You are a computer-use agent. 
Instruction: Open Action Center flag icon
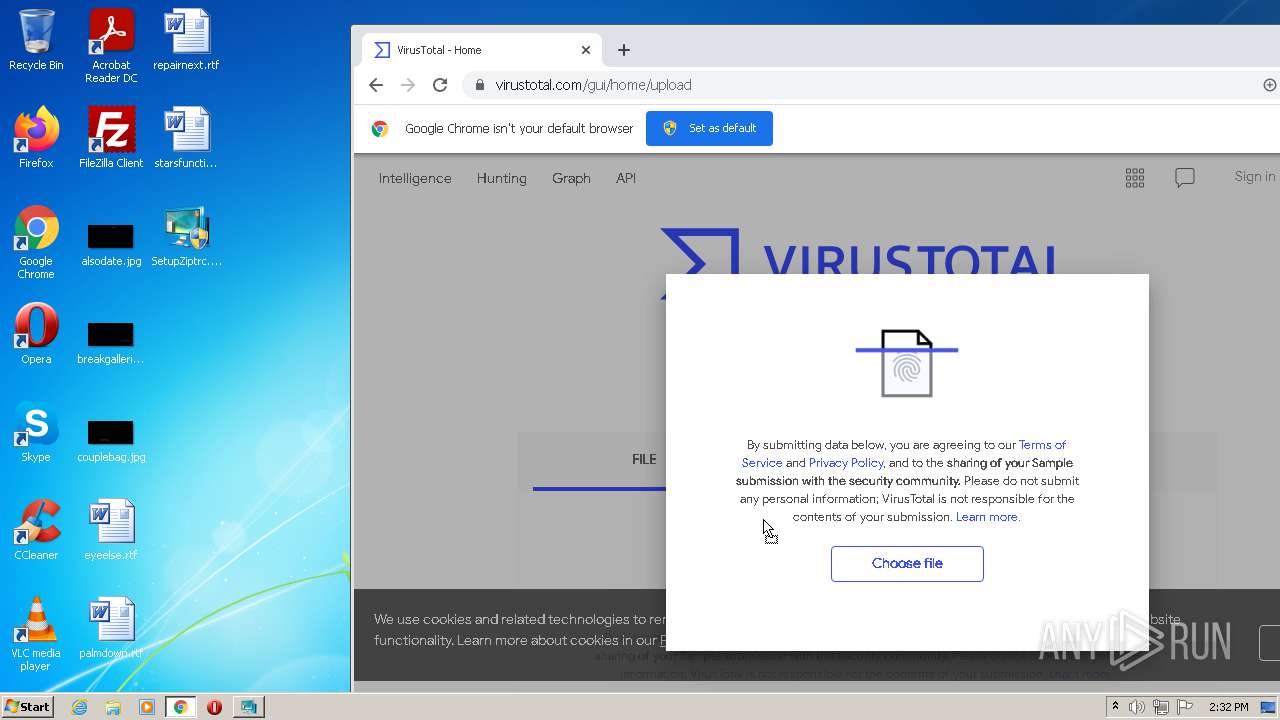(x=1186, y=707)
